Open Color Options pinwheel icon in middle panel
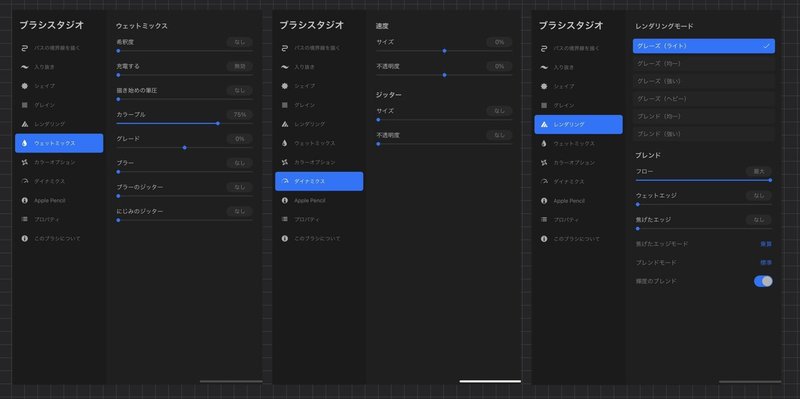This screenshot has width=800, height=399. 285,162
